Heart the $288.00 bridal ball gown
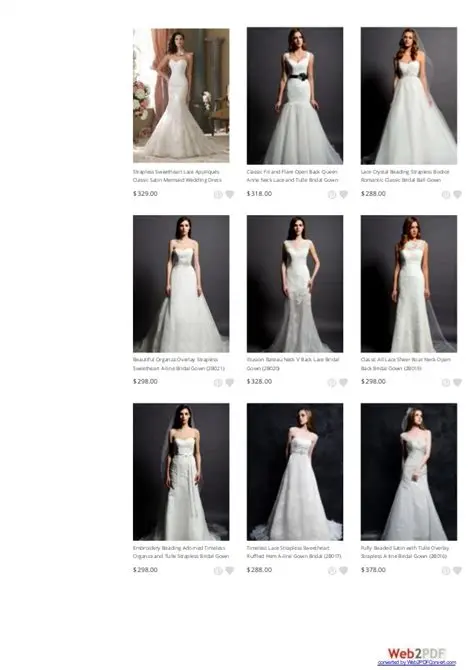 tap(457, 194)
